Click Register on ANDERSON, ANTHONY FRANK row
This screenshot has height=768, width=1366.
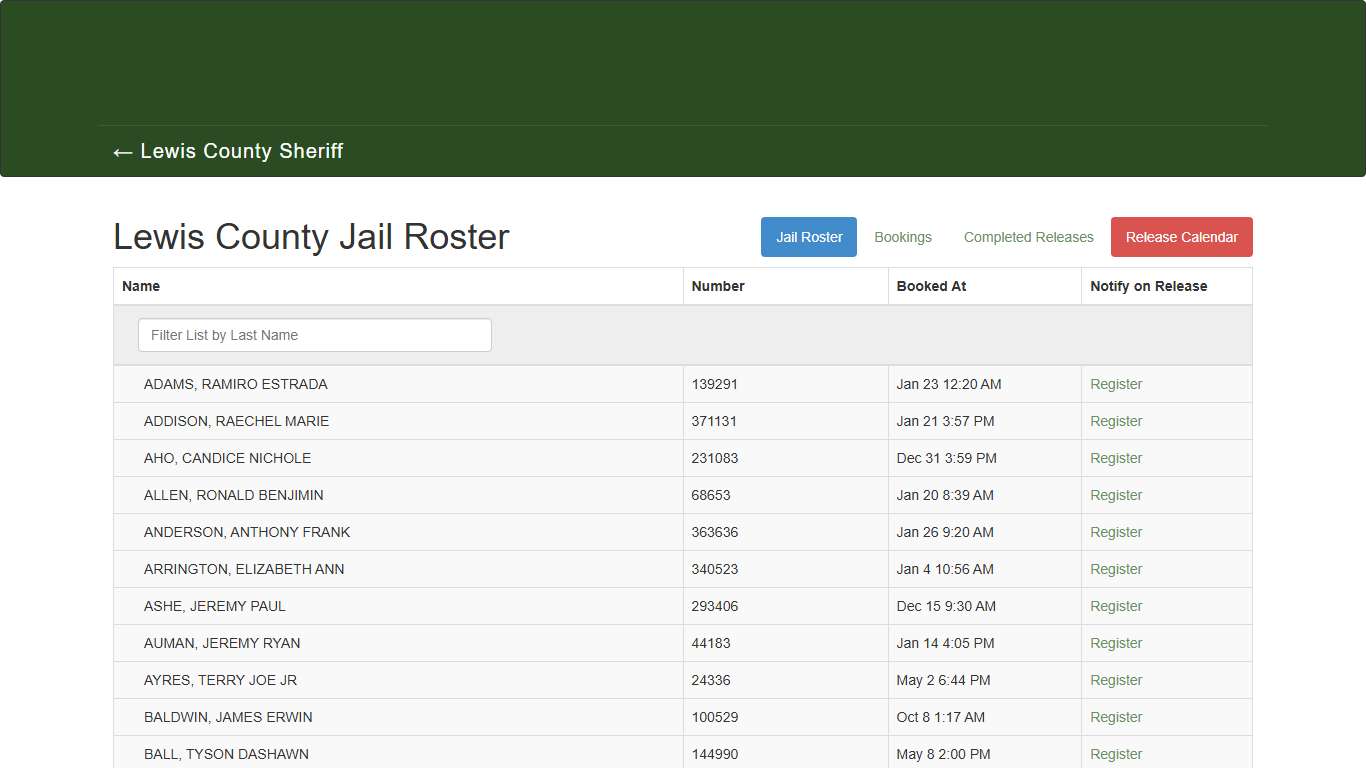(x=1116, y=532)
